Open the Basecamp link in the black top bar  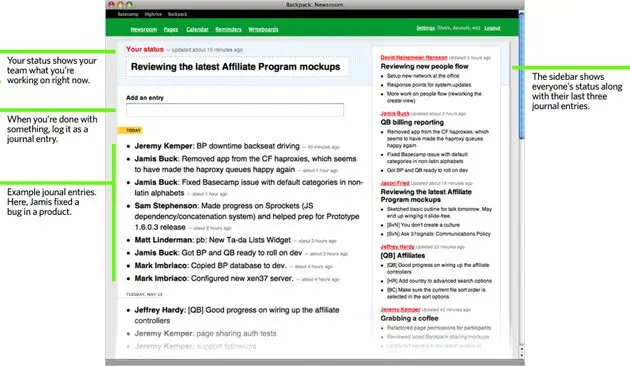[128, 14]
